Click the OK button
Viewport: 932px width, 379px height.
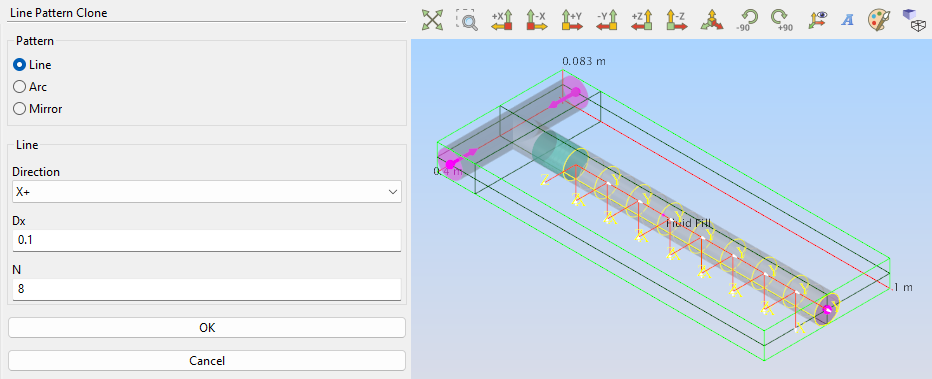point(207,327)
